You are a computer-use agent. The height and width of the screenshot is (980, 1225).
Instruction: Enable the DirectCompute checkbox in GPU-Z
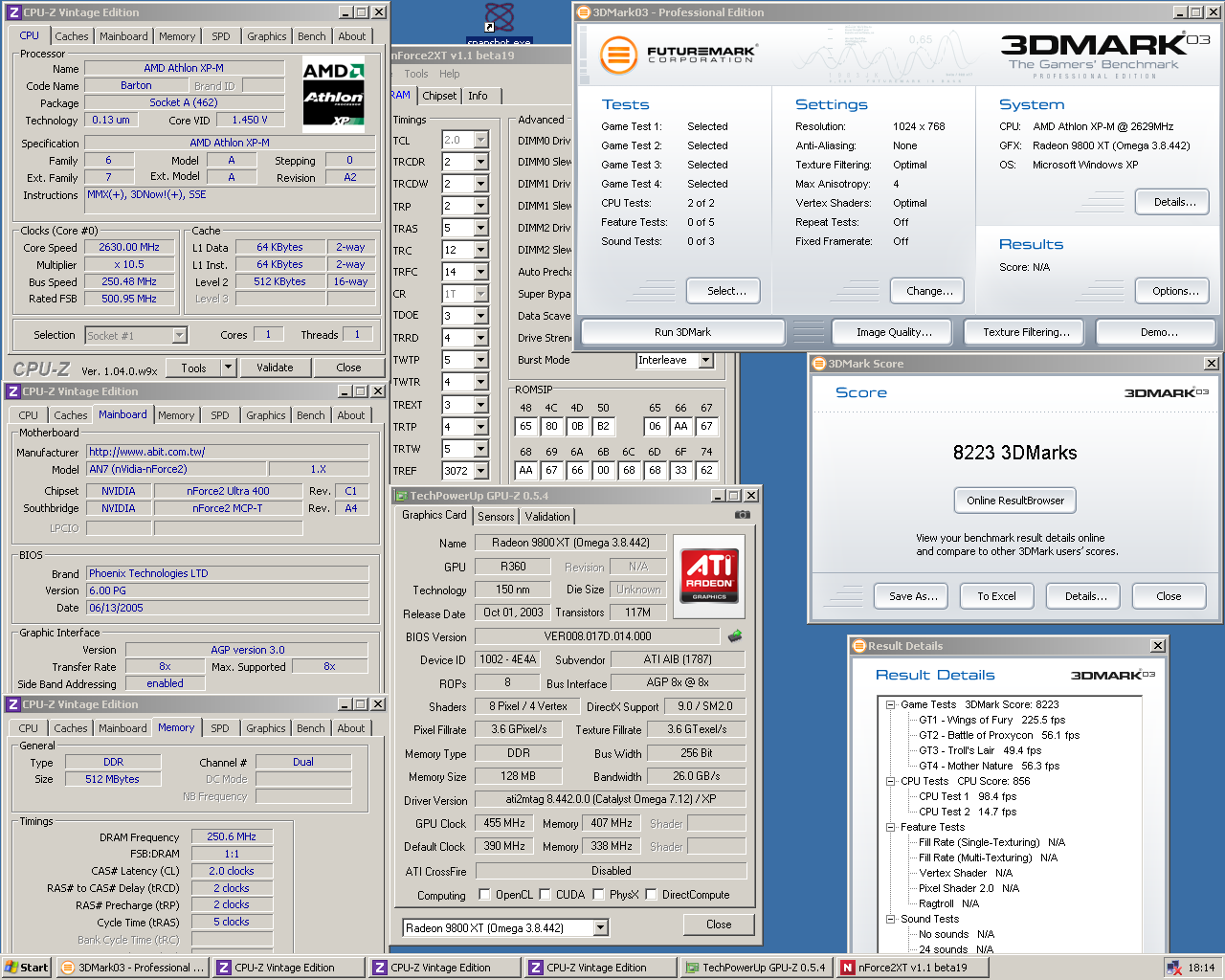click(x=651, y=895)
